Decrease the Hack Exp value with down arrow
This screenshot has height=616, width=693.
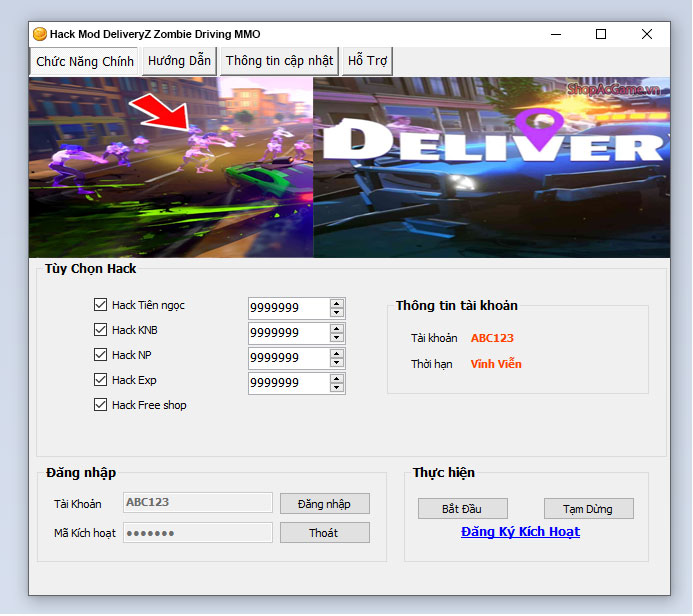[336, 388]
